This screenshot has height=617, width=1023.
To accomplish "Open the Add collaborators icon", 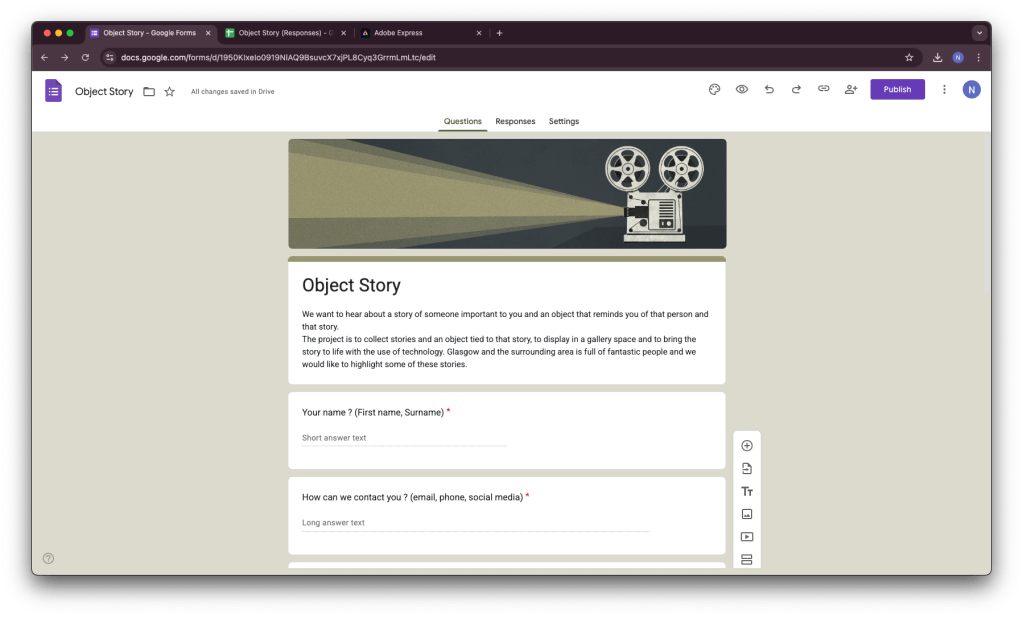I will click(851, 89).
